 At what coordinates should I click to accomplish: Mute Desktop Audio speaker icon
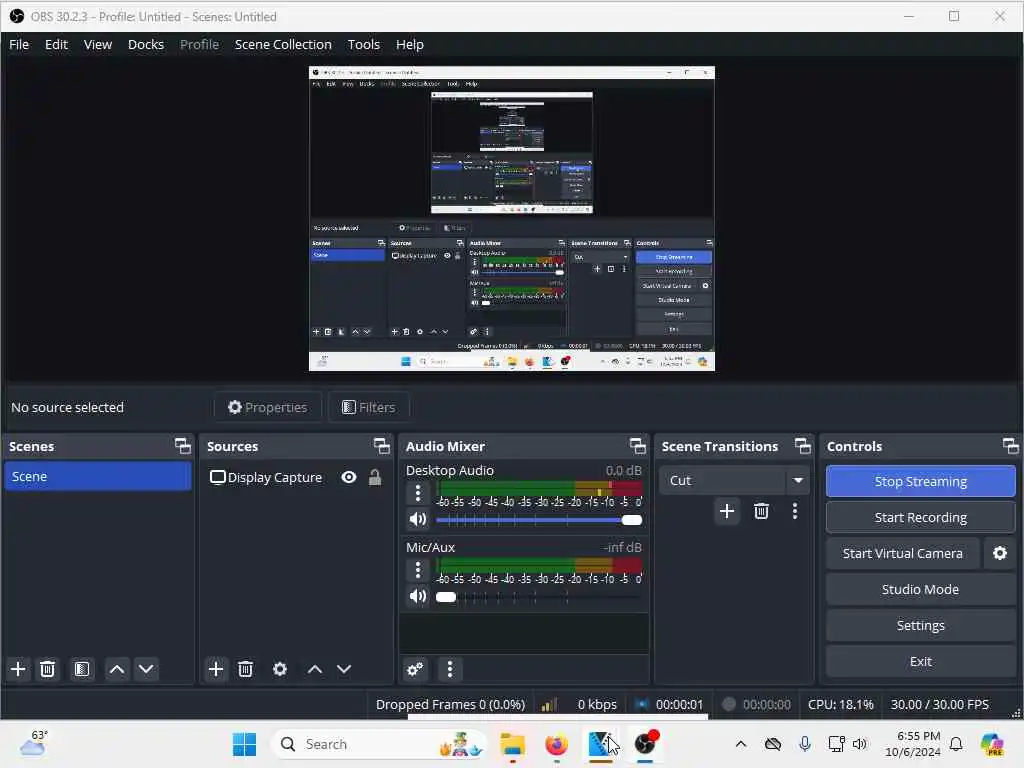(x=418, y=520)
